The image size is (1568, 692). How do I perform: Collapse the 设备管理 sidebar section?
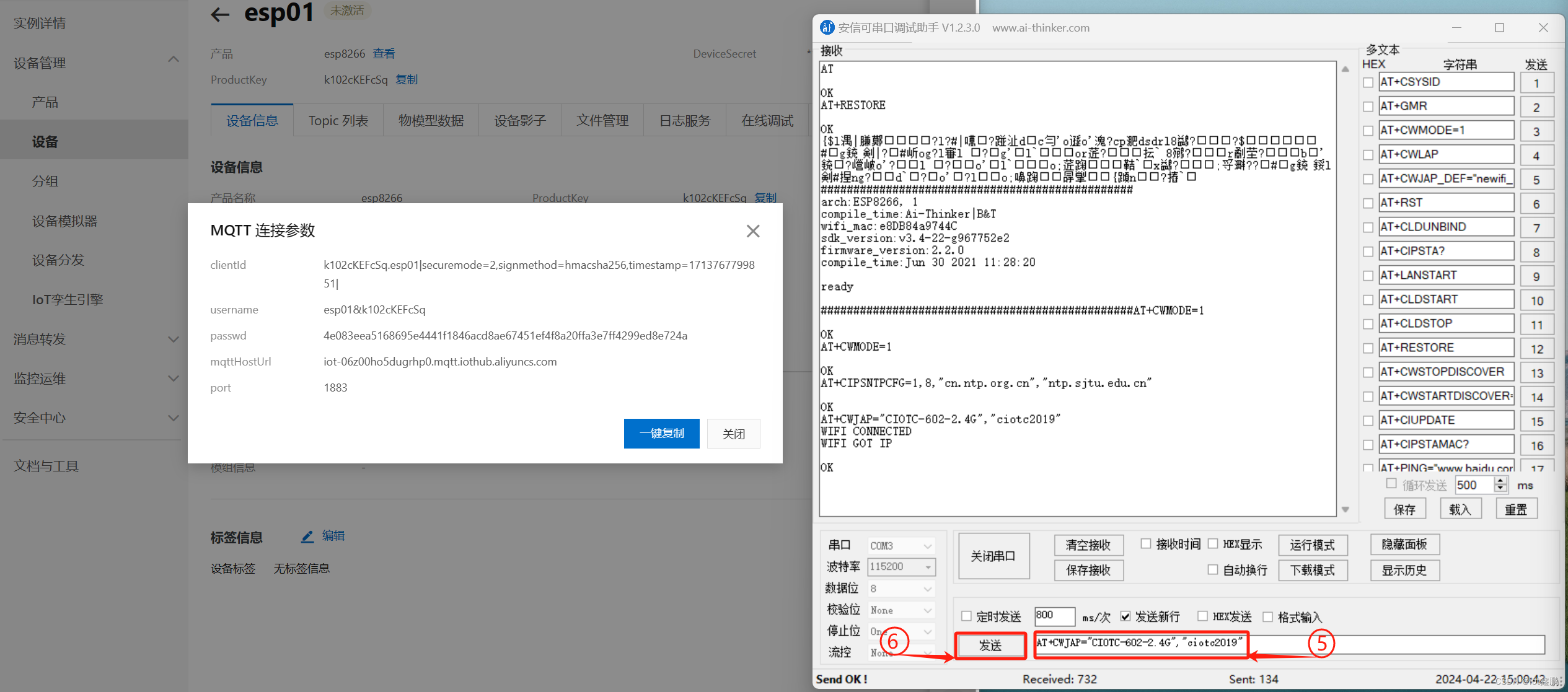pos(174,59)
